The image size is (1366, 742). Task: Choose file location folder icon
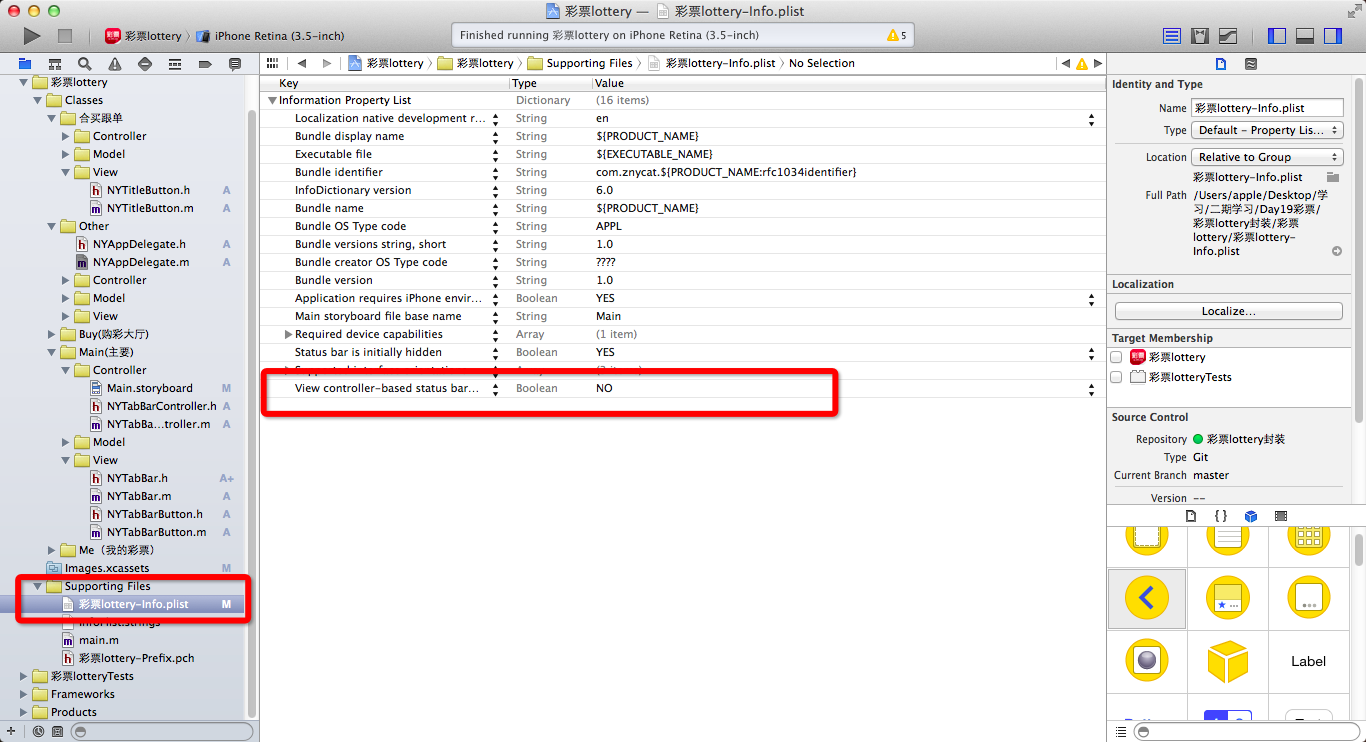click(1333, 177)
